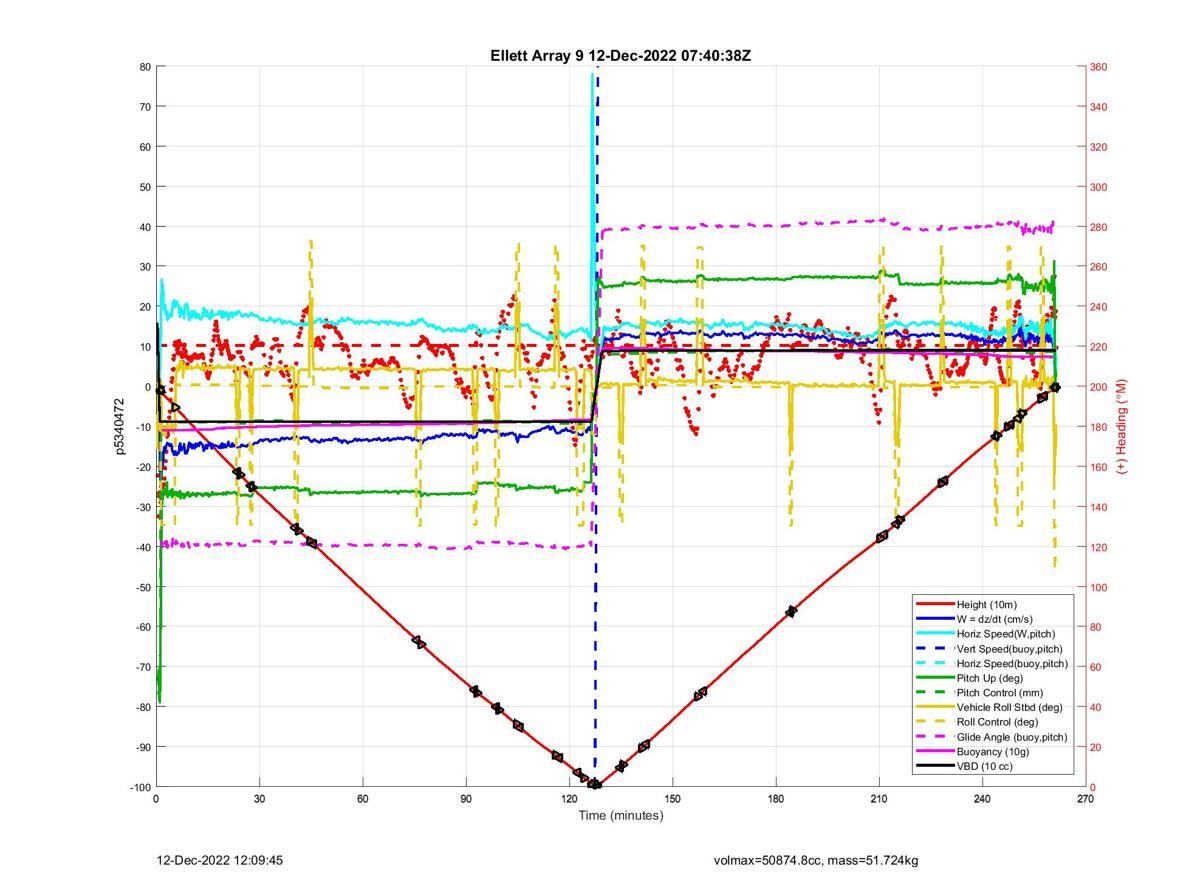Click the magenta Buoyancy line swatch in legend
1200x885 pixels.
pos(934,752)
